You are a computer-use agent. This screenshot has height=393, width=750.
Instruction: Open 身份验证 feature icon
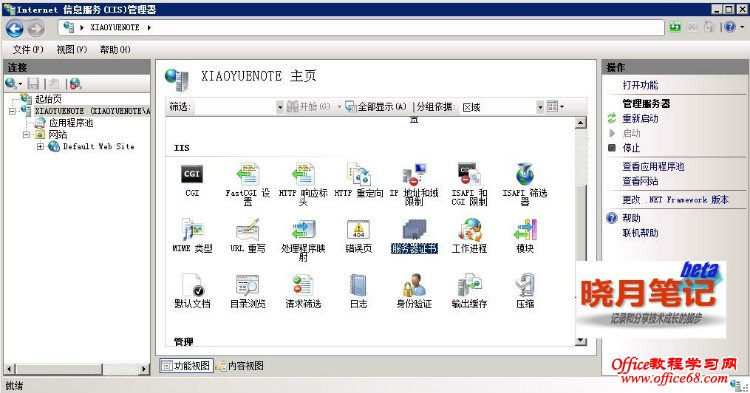(414, 285)
